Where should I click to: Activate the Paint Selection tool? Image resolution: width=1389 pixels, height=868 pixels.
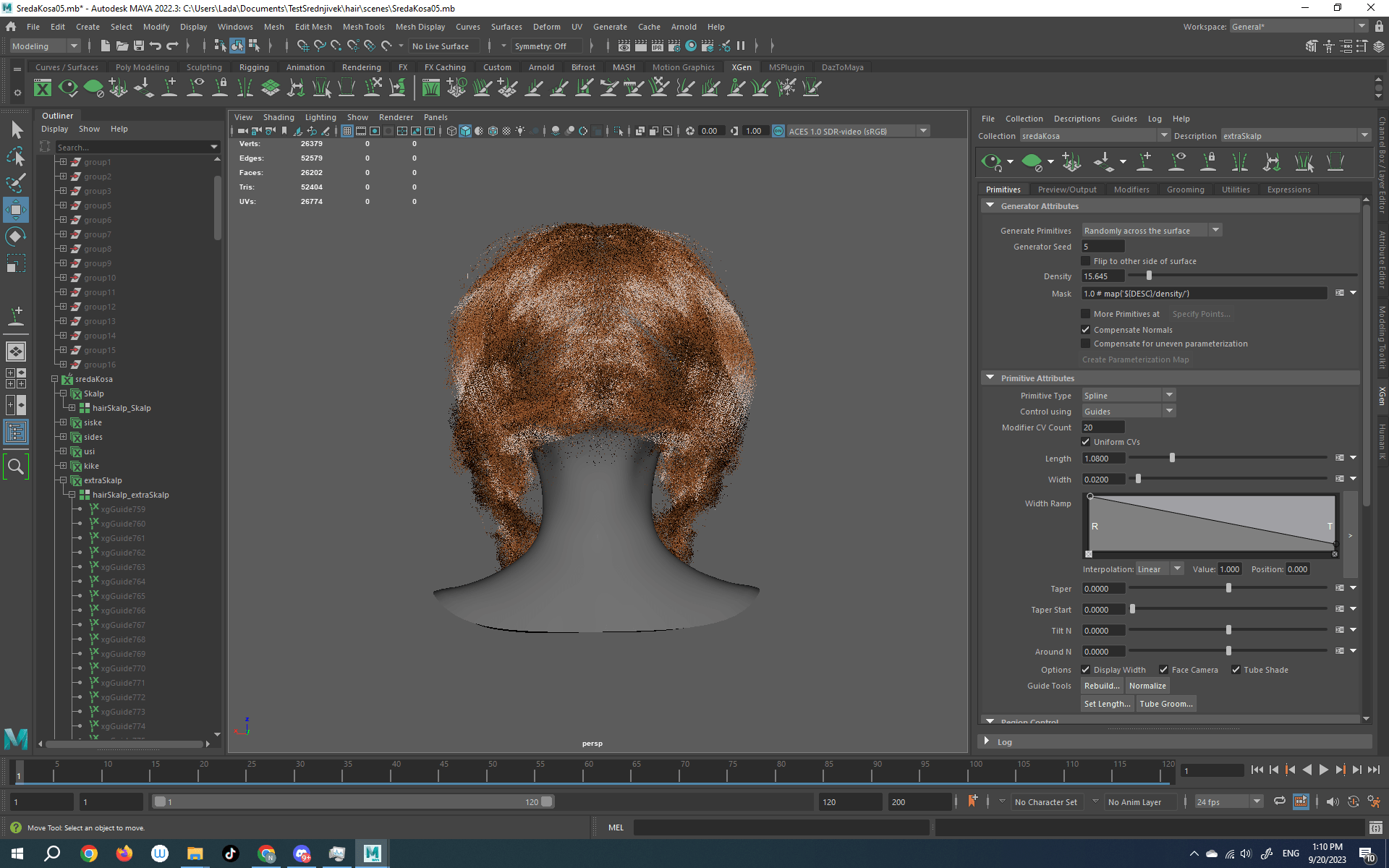pyautogui.click(x=16, y=183)
